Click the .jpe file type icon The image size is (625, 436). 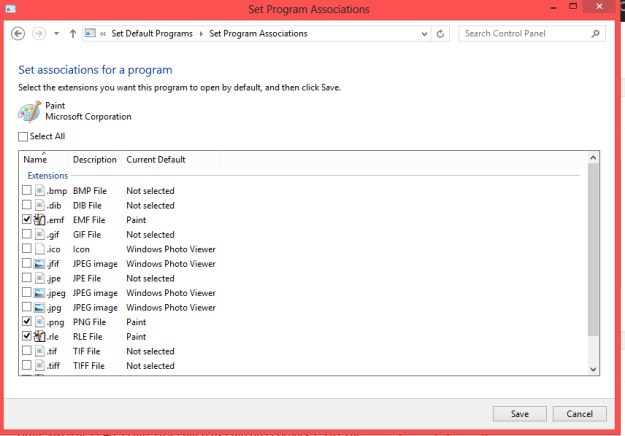39,278
